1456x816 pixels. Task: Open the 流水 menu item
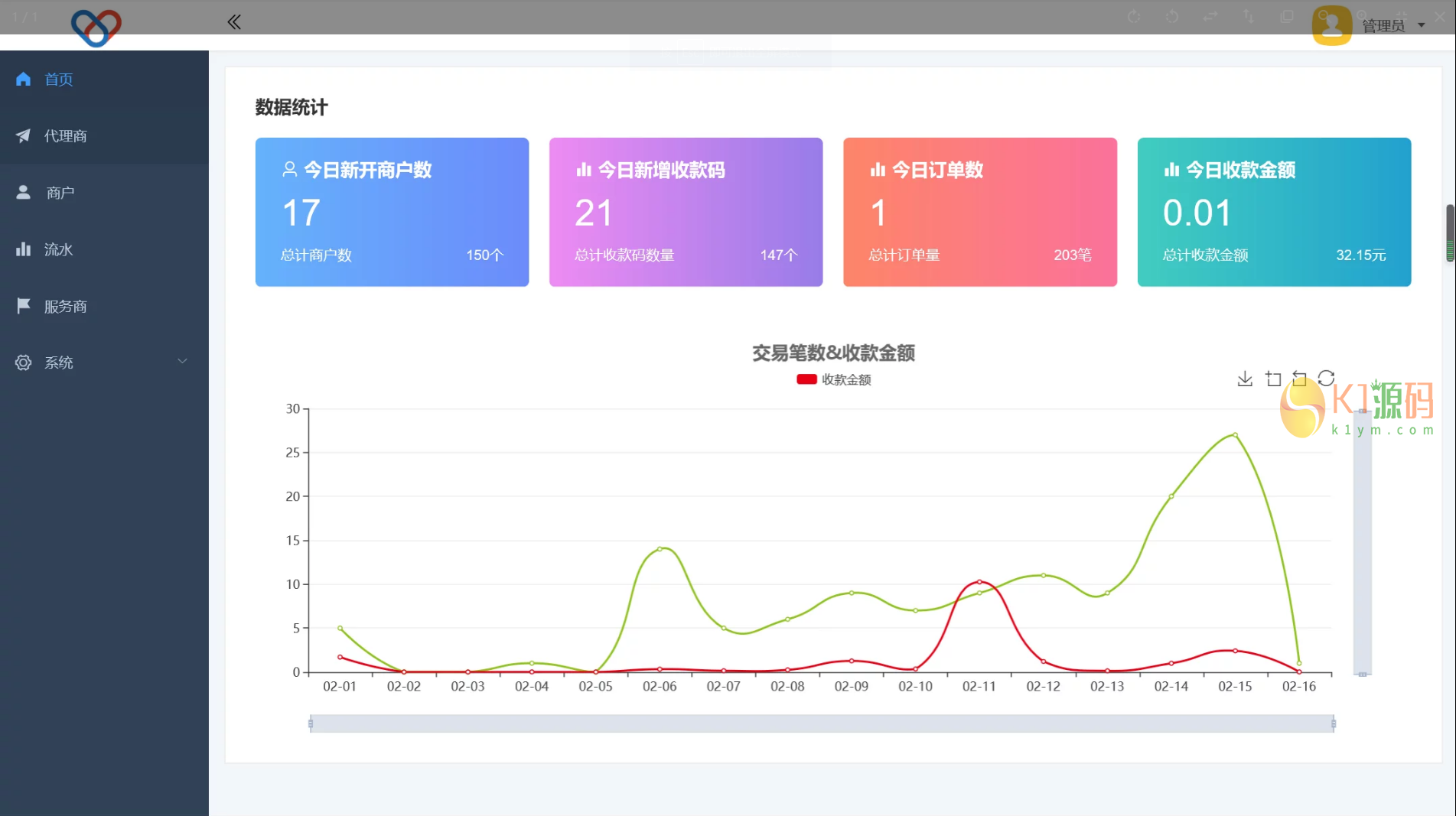[x=104, y=249]
